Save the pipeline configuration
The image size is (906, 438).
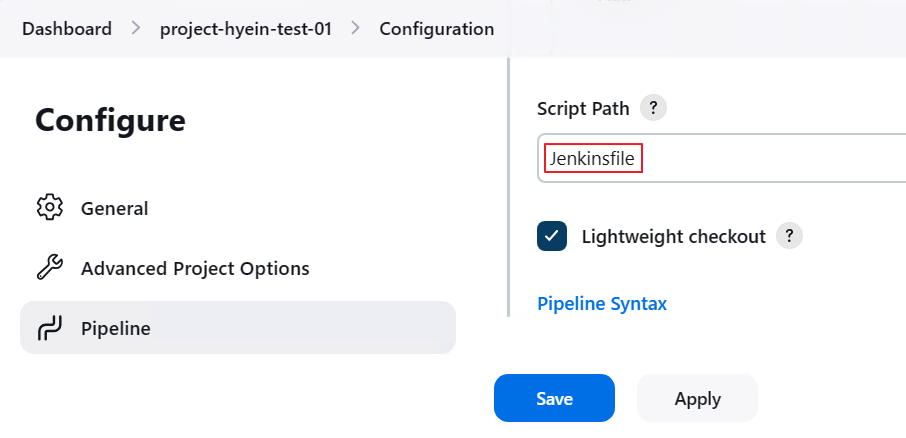(x=554, y=398)
